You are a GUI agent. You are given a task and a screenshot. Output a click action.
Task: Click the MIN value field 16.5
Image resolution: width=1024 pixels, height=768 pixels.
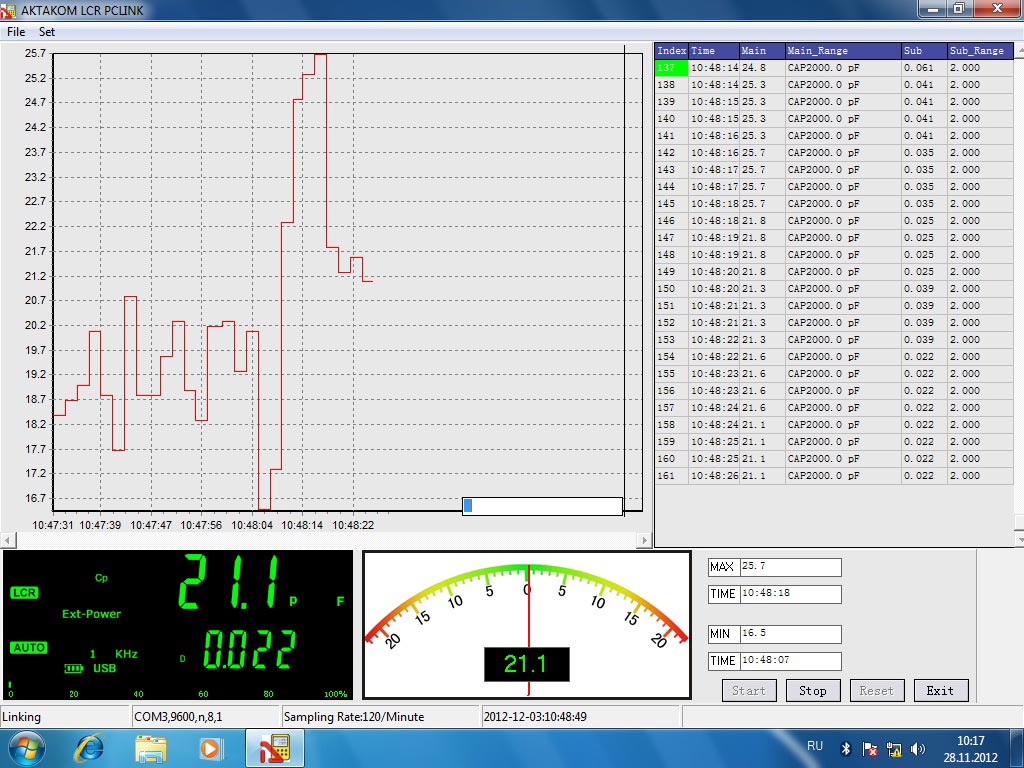790,634
